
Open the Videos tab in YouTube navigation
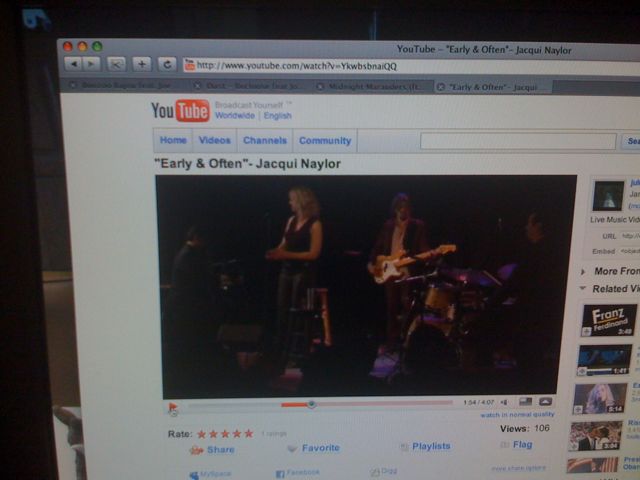pos(214,141)
